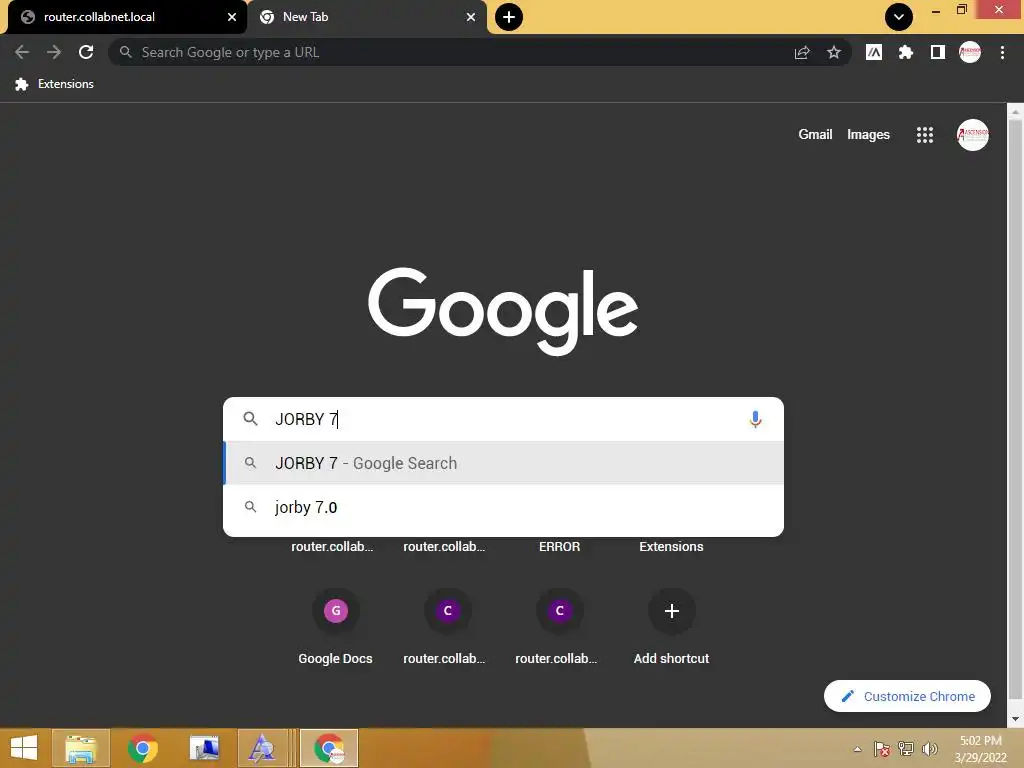The image size is (1024, 768).
Task: Start voice search with microphone
Action: (x=756, y=419)
